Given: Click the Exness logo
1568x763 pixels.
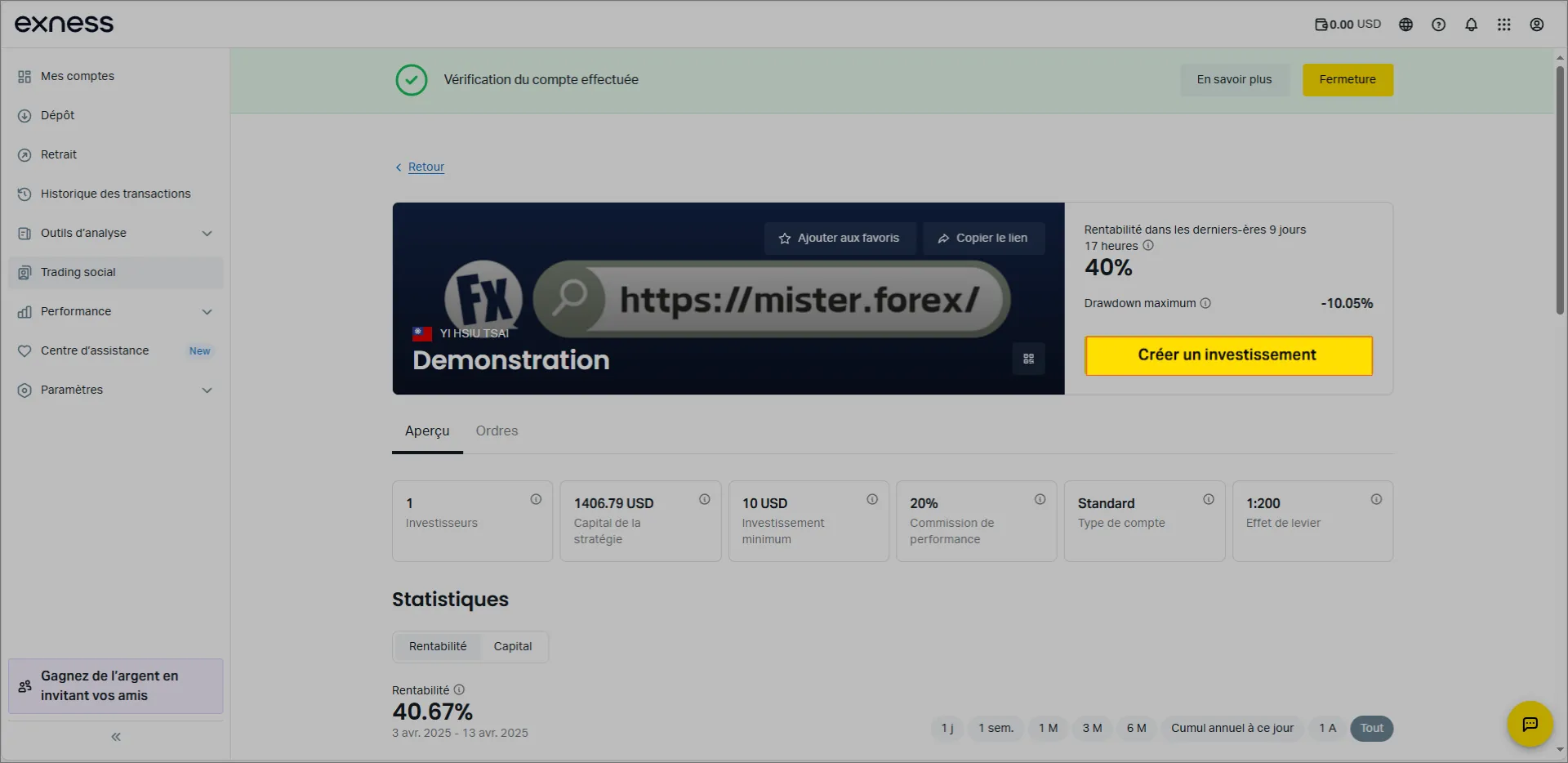Looking at the screenshot, I should tap(64, 25).
